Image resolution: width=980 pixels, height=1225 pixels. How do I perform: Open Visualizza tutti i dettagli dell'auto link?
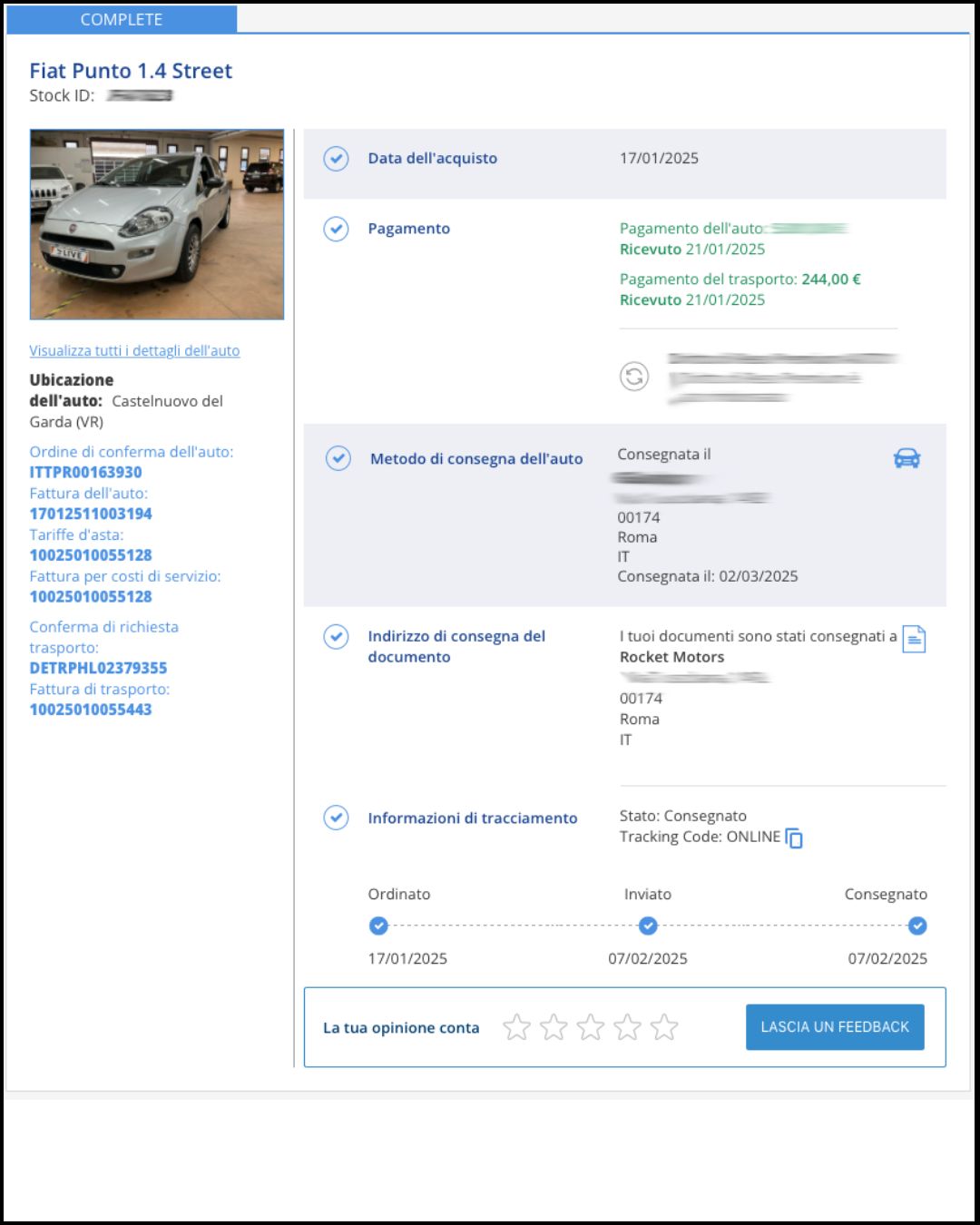[134, 351]
